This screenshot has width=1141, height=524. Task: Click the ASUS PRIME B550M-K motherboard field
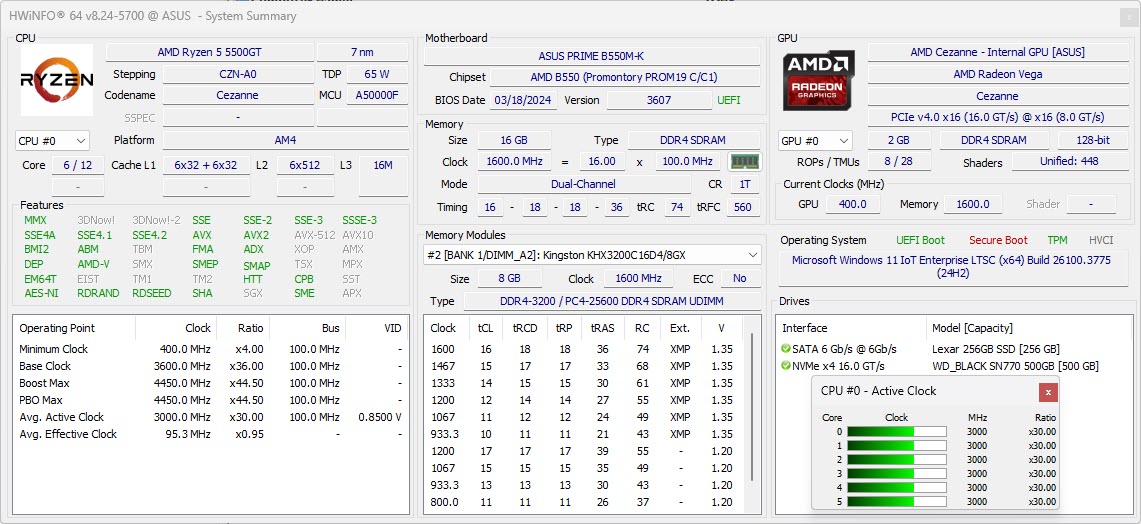(x=592, y=56)
